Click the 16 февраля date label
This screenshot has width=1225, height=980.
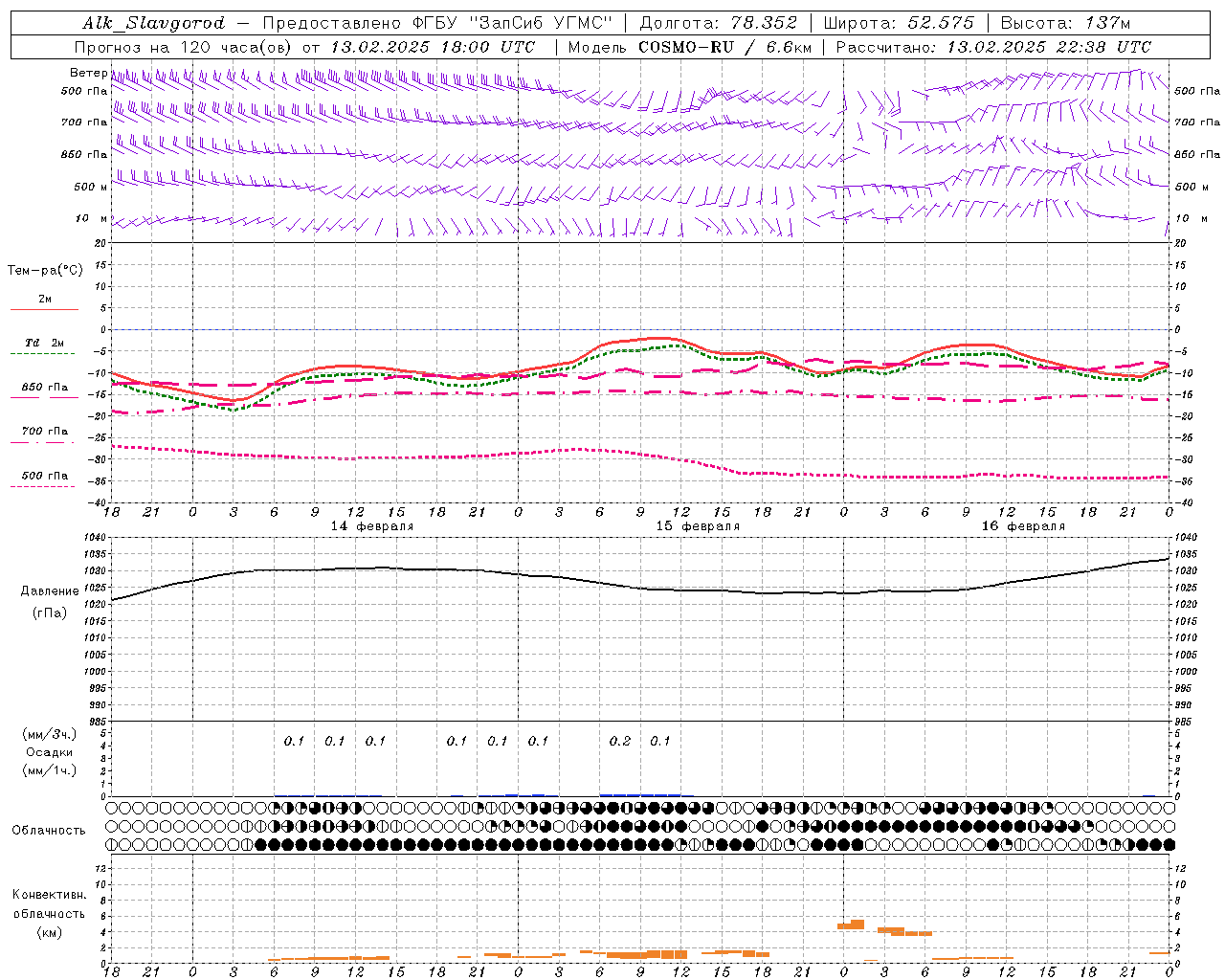pos(1023,526)
